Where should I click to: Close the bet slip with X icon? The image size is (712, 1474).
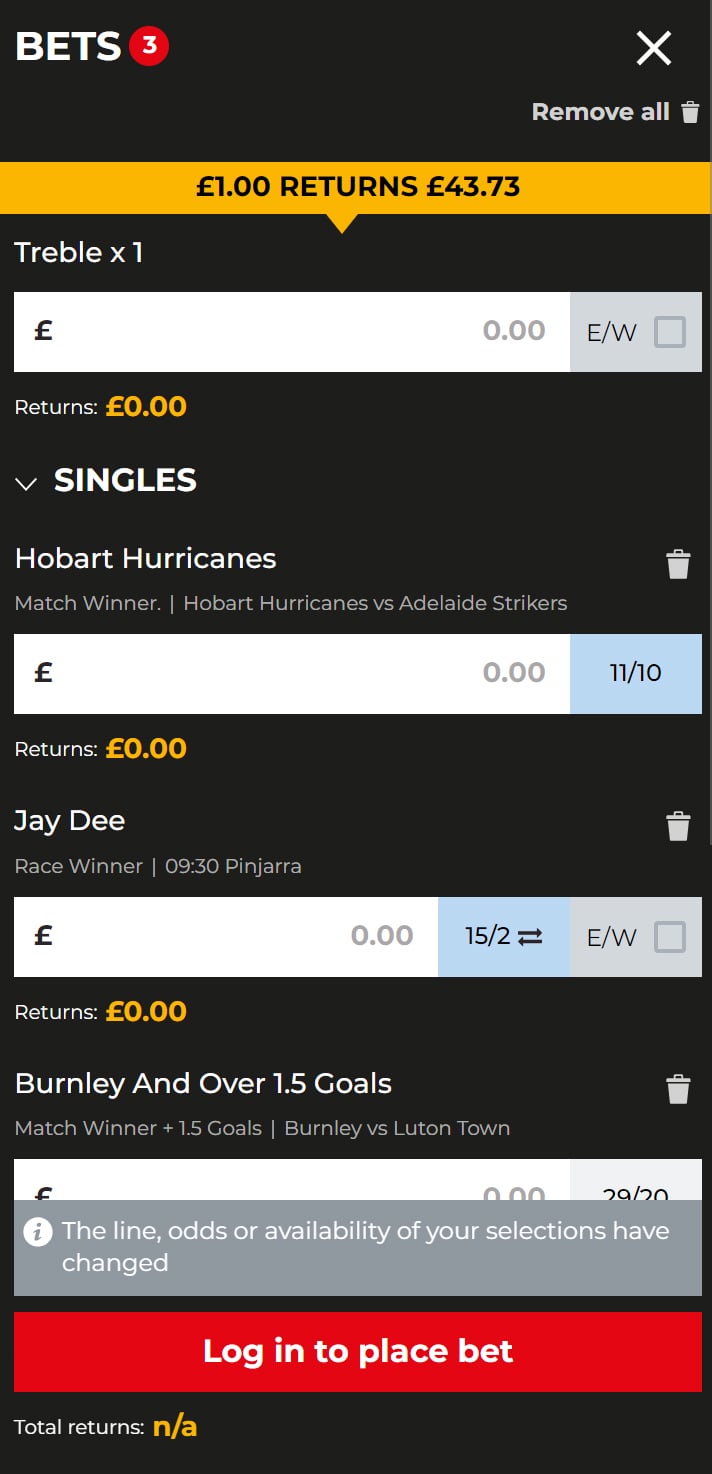[x=654, y=48]
